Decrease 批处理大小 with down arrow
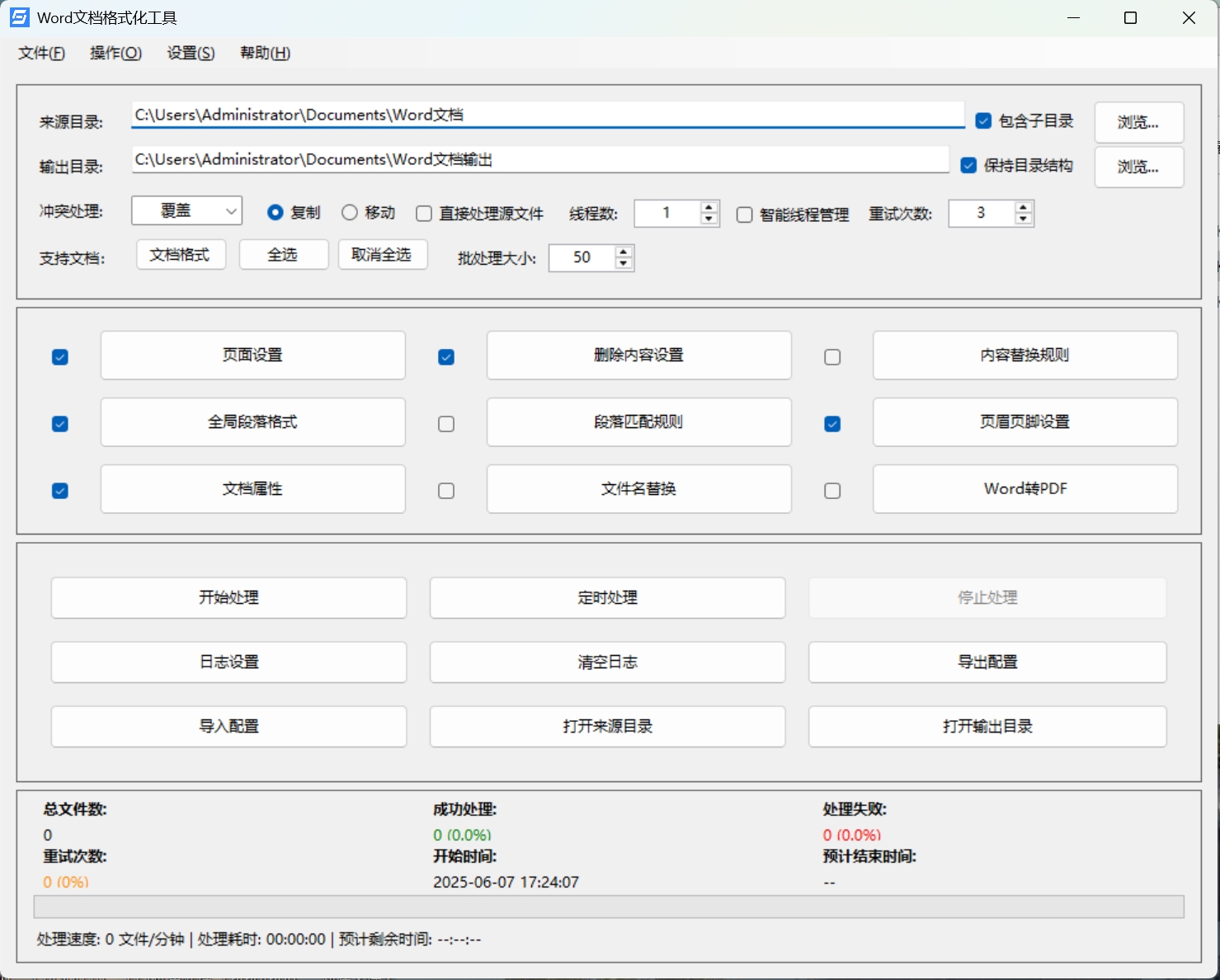Viewport: 1220px width, 980px height. coord(624,264)
